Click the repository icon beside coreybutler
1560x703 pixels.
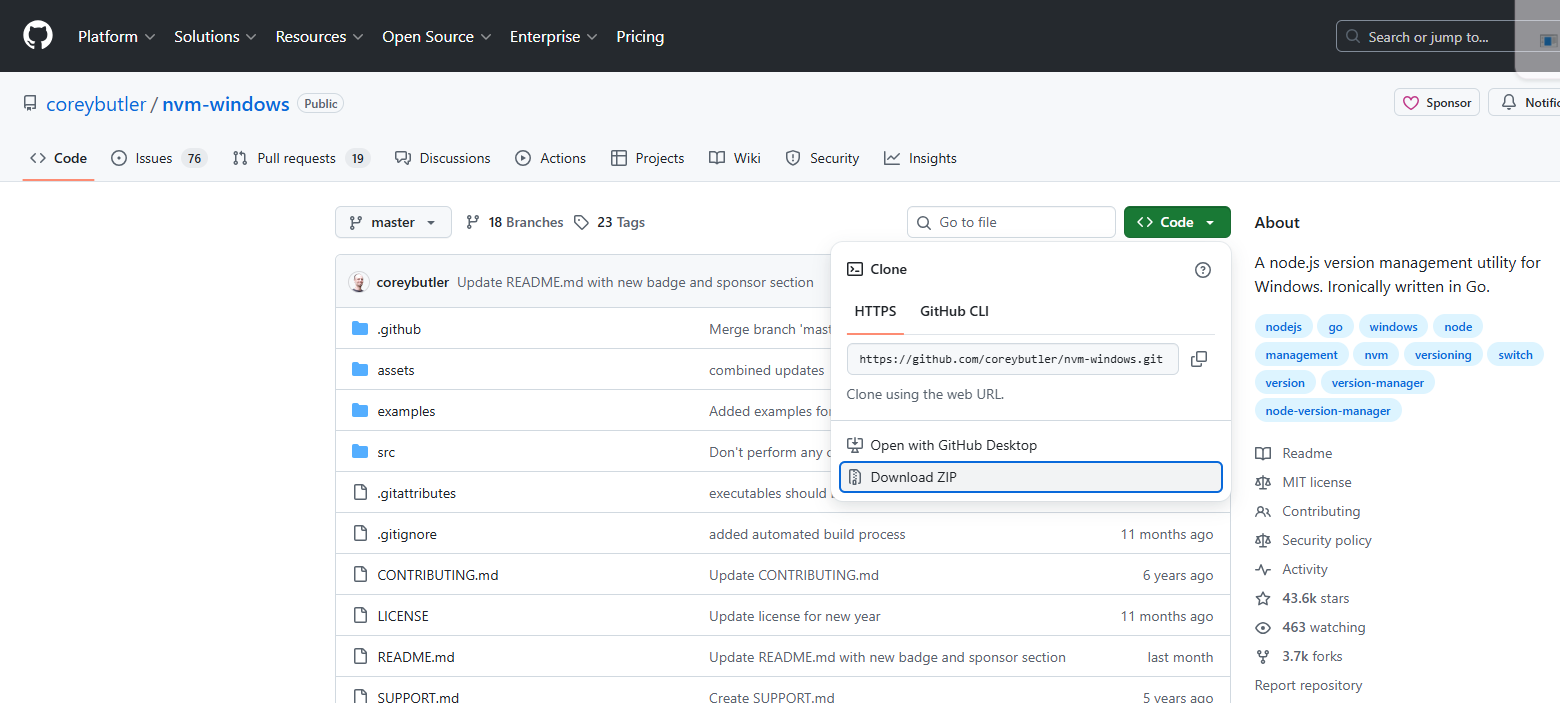click(30, 104)
